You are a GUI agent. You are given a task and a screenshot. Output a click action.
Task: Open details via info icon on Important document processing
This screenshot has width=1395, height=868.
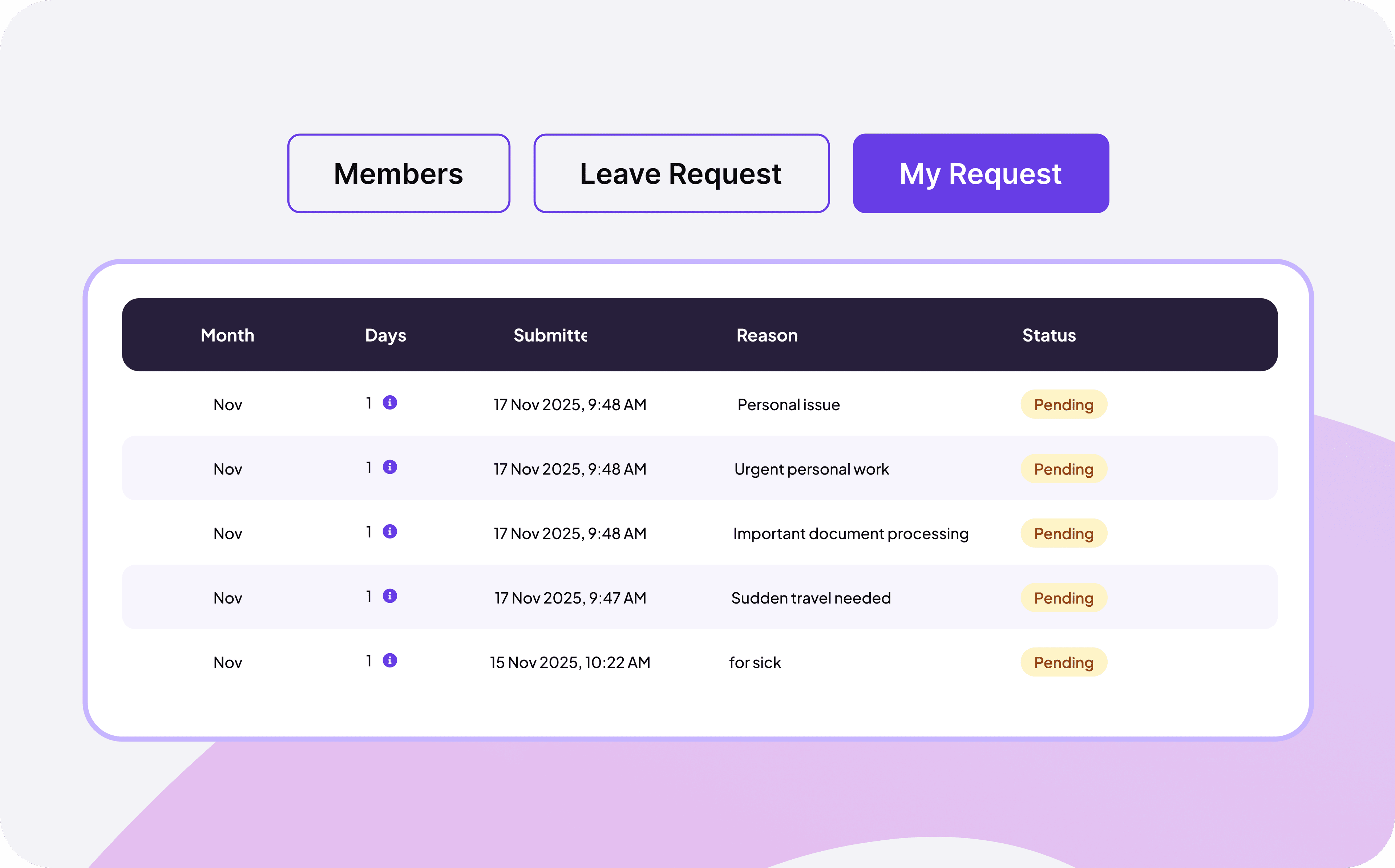390,532
